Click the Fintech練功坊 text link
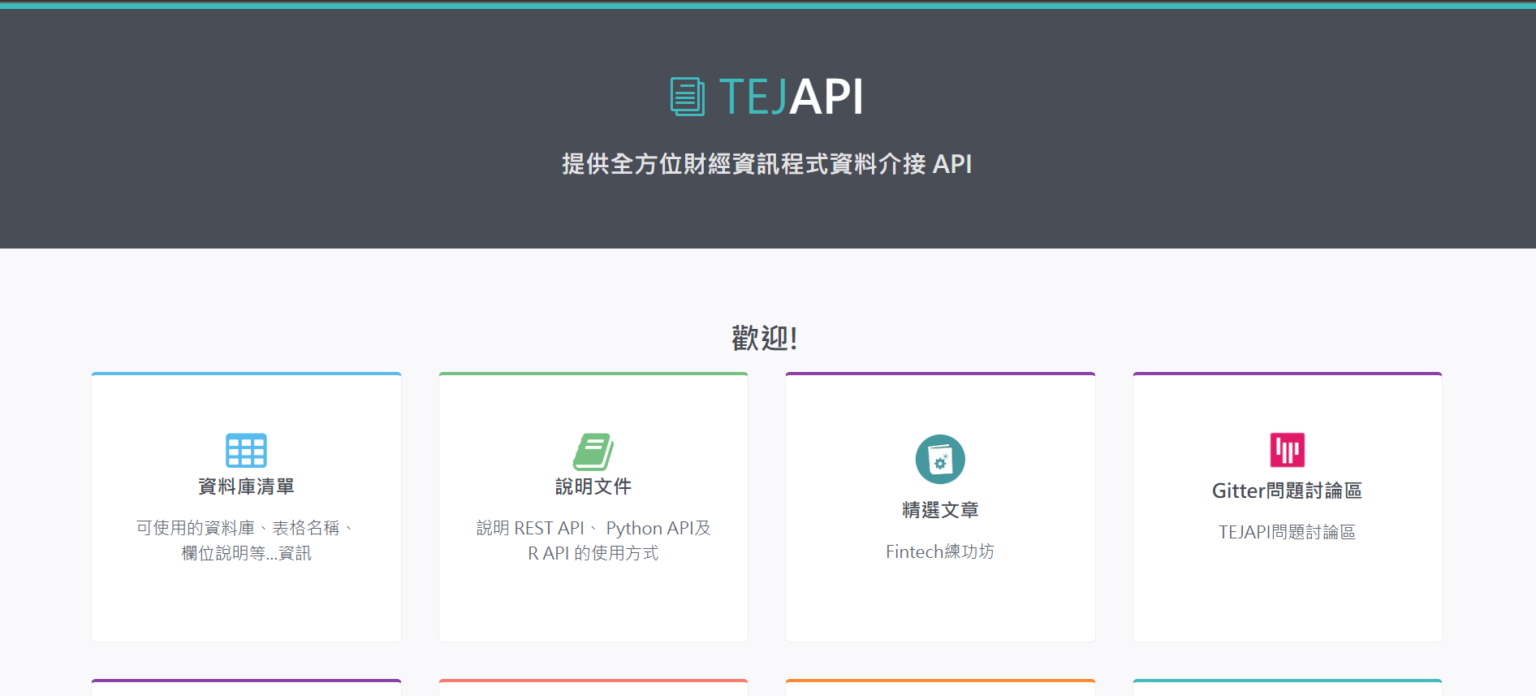 coord(939,551)
